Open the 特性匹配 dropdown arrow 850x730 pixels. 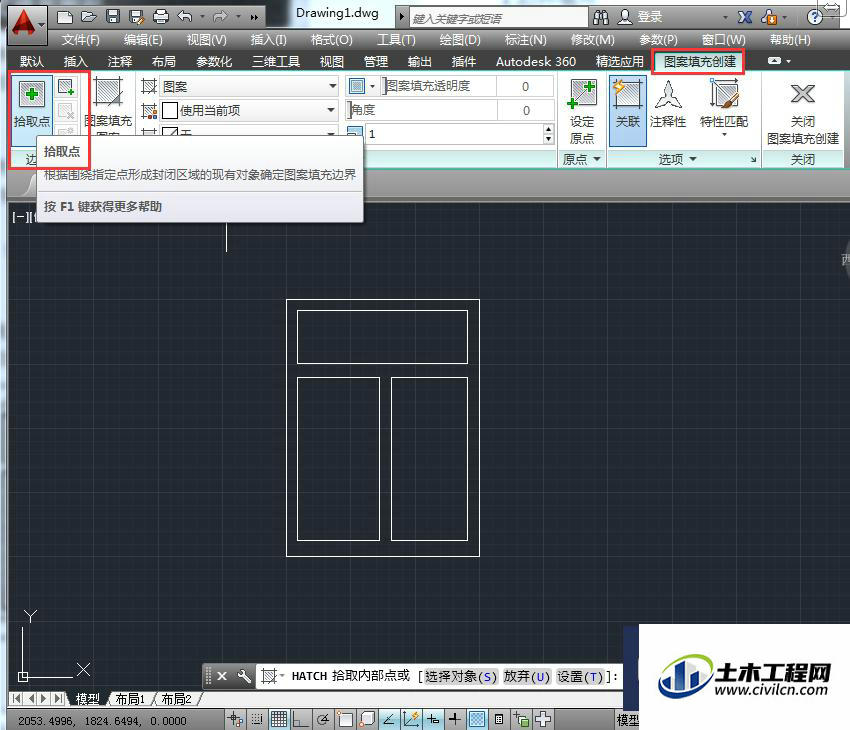coord(724,134)
